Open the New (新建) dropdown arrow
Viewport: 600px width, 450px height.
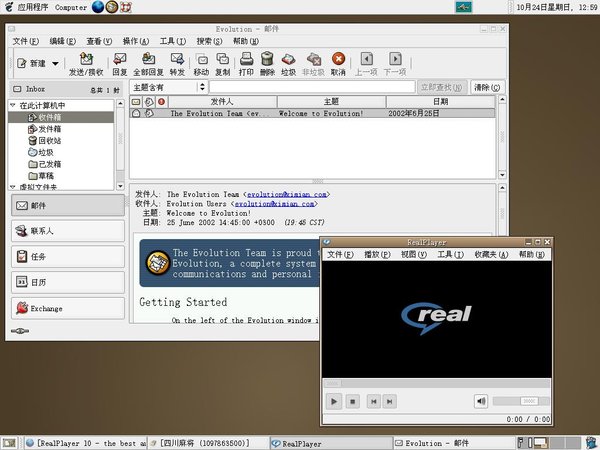click(55, 63)
